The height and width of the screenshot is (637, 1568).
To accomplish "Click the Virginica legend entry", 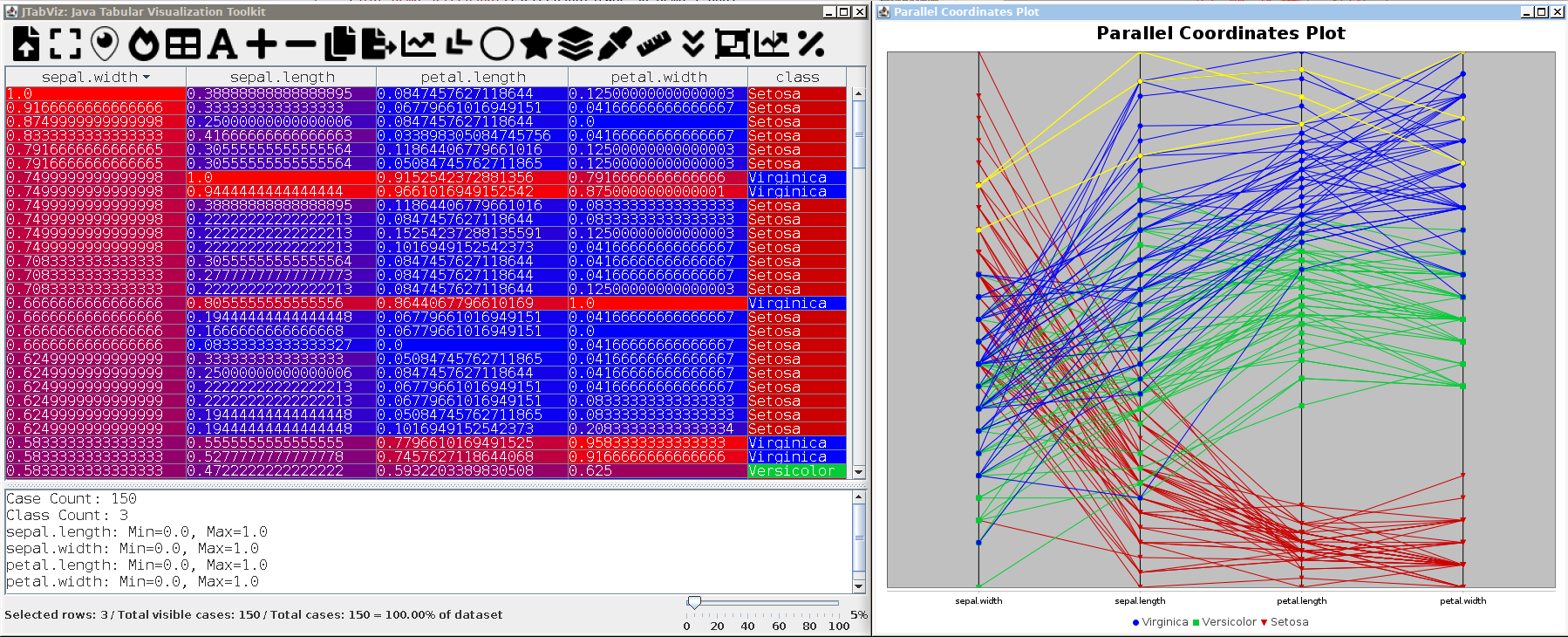I will (1160, 622).
